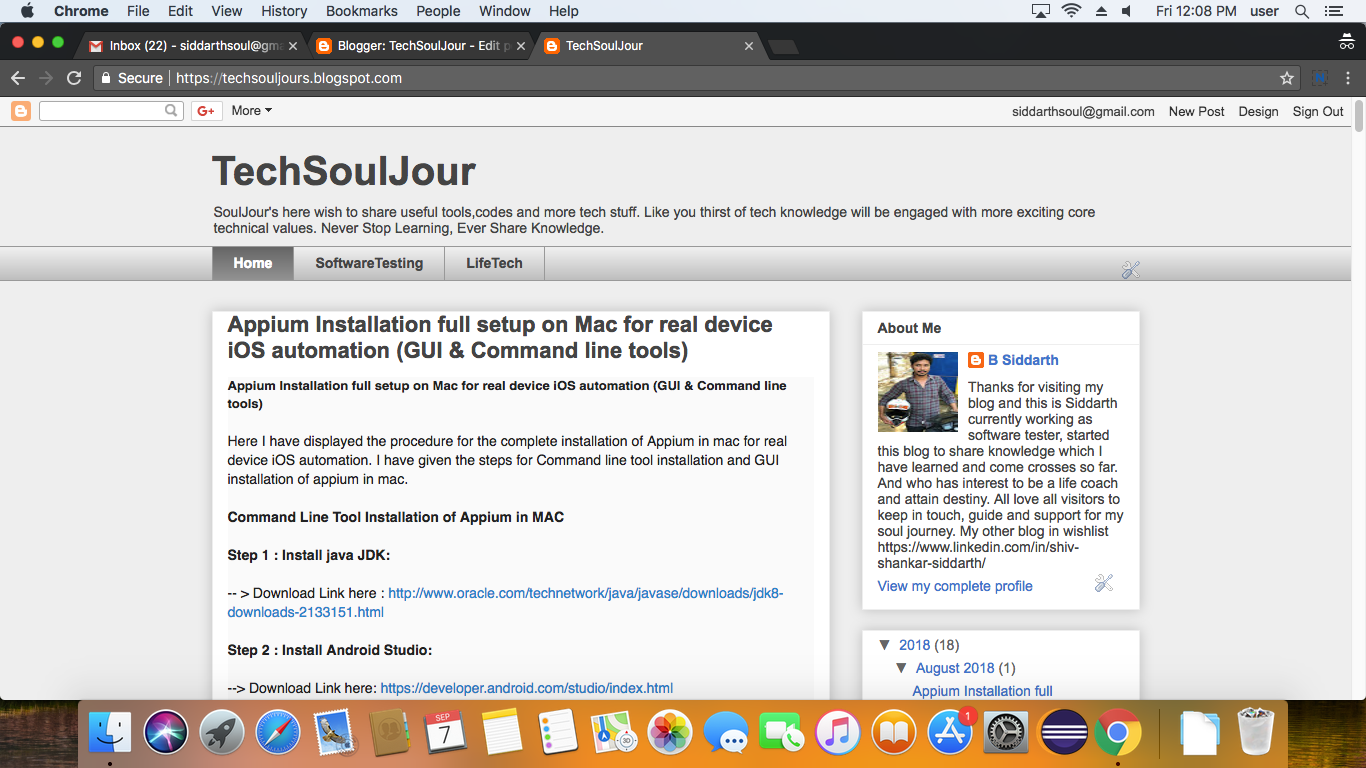This screenshot has width=1366, height=768.
Task: Click the wrench icon in About Me widget
Action: click(x=1104, y=583)
